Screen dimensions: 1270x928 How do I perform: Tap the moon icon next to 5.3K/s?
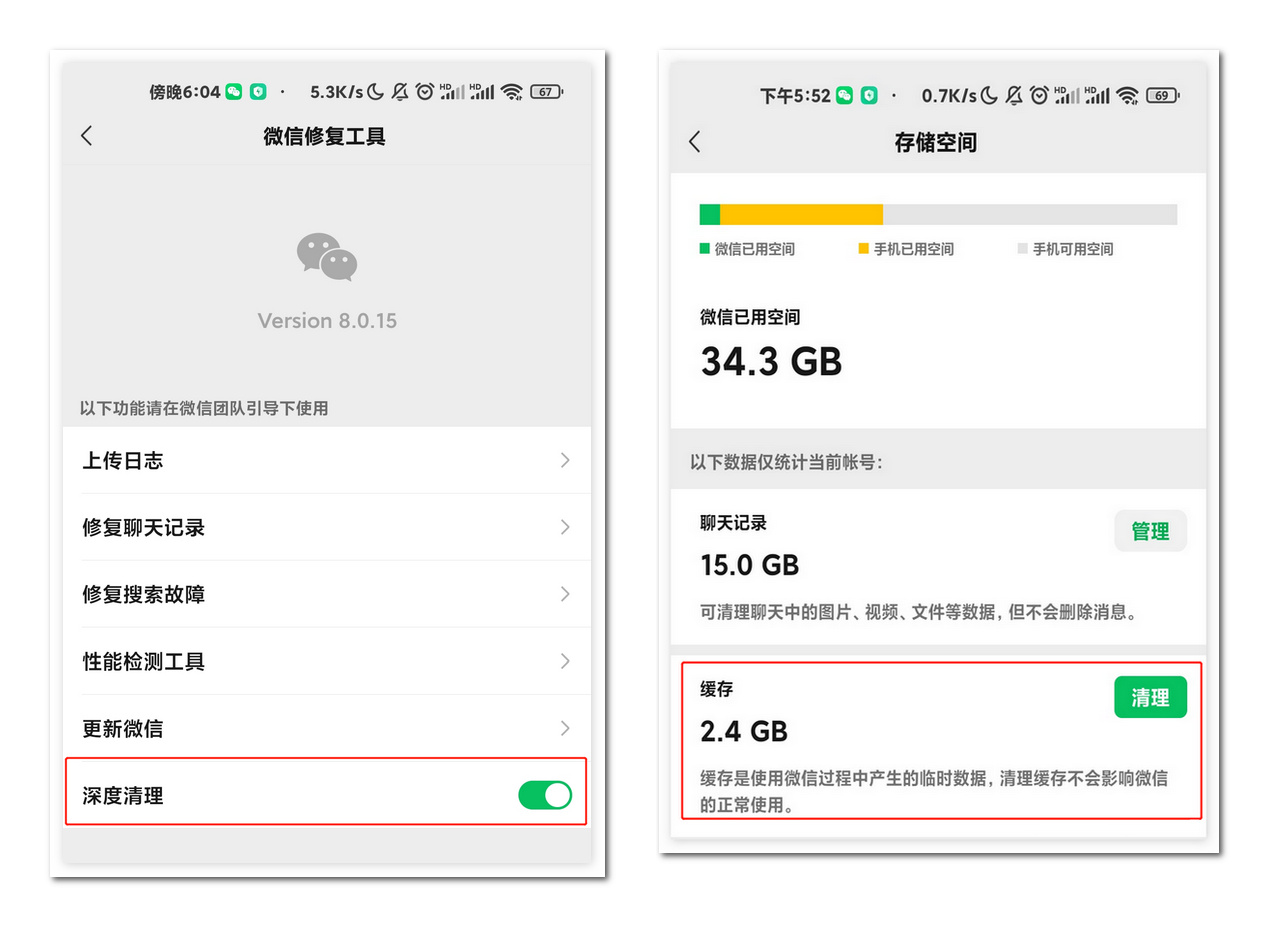376,92
